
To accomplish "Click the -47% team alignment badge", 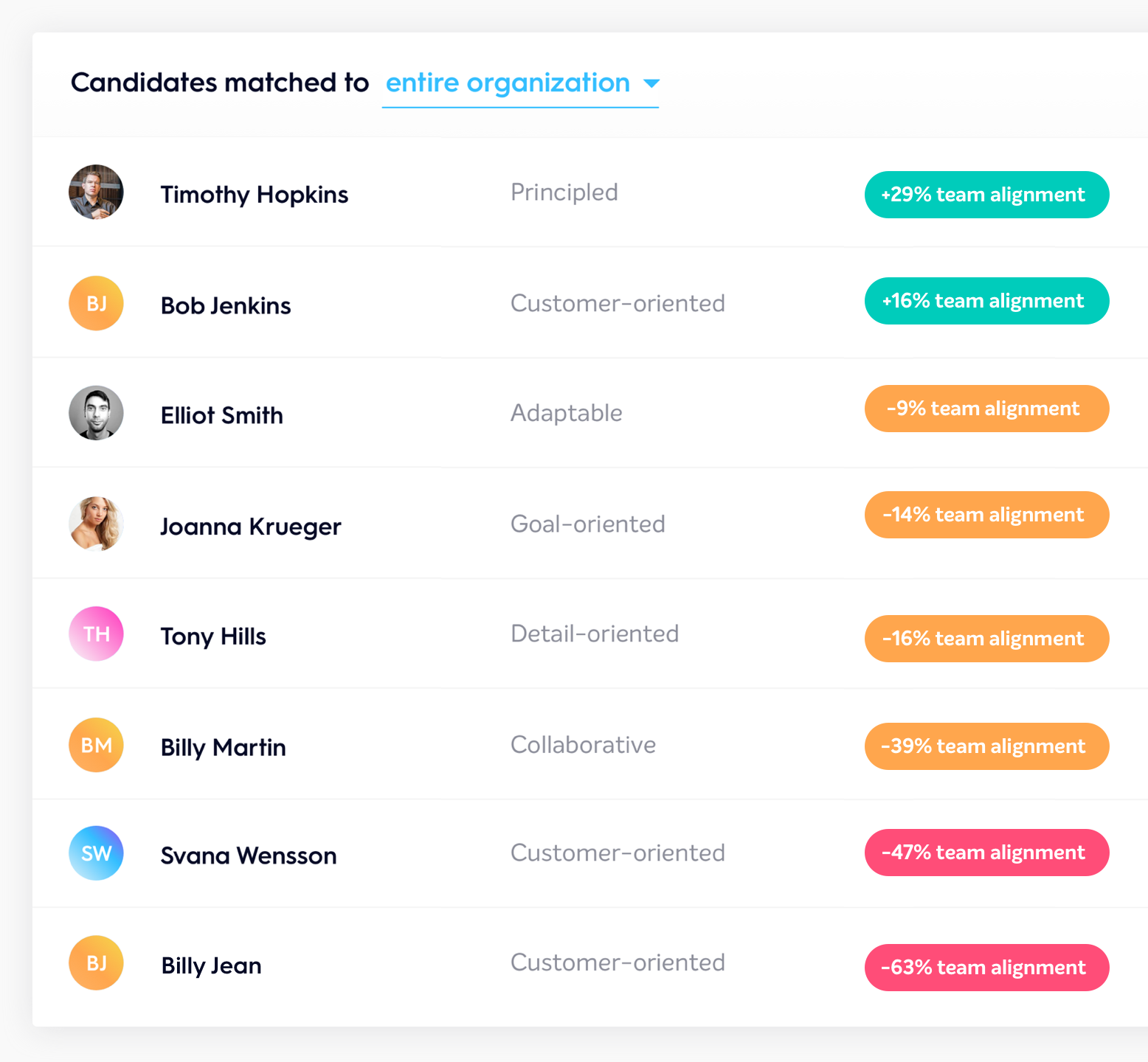I will coord(986,853).
